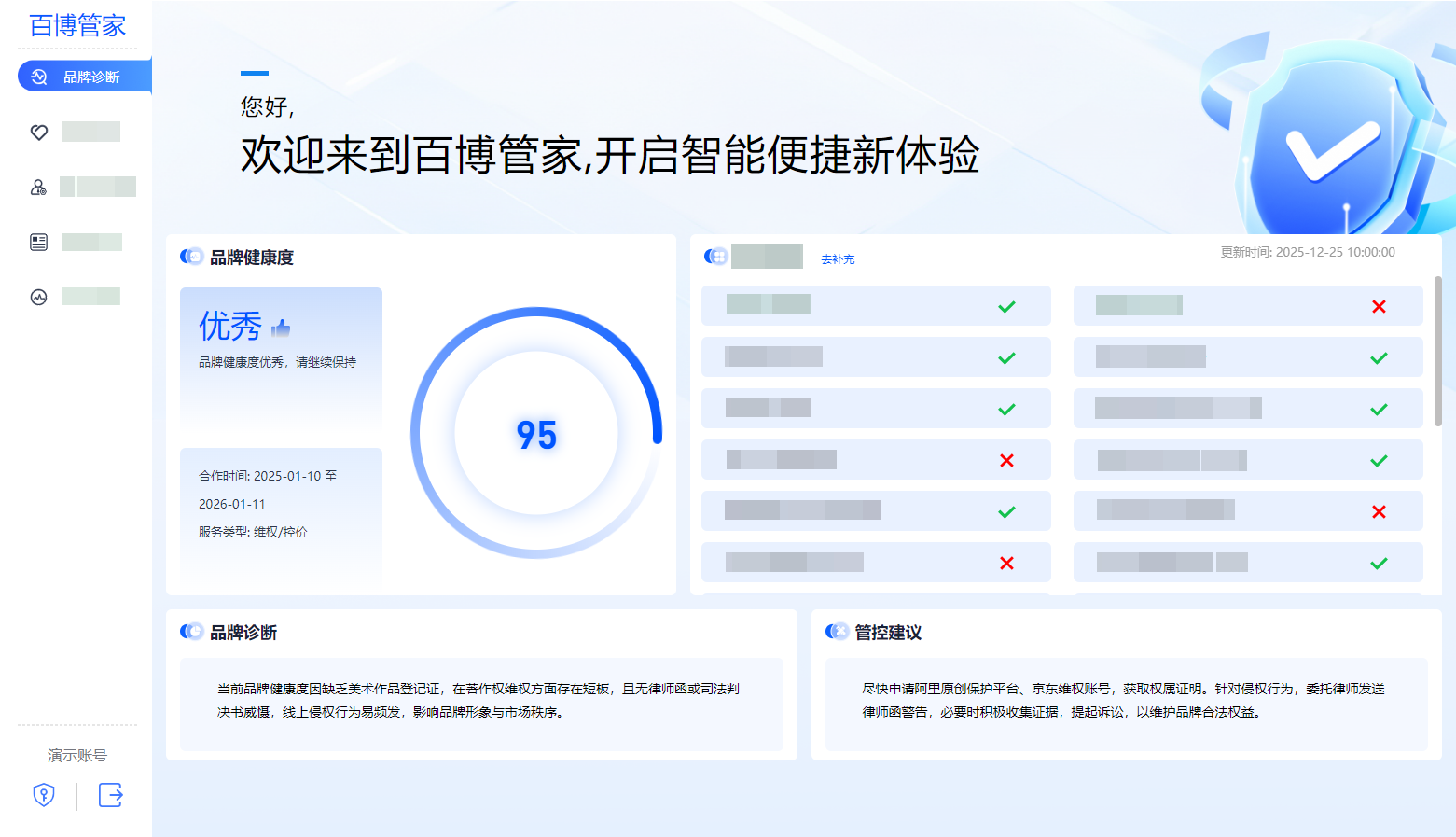Click the 更新时间 timestamp text
Viewport: 1456px width, 837px height.
(x=1308, y=252)
